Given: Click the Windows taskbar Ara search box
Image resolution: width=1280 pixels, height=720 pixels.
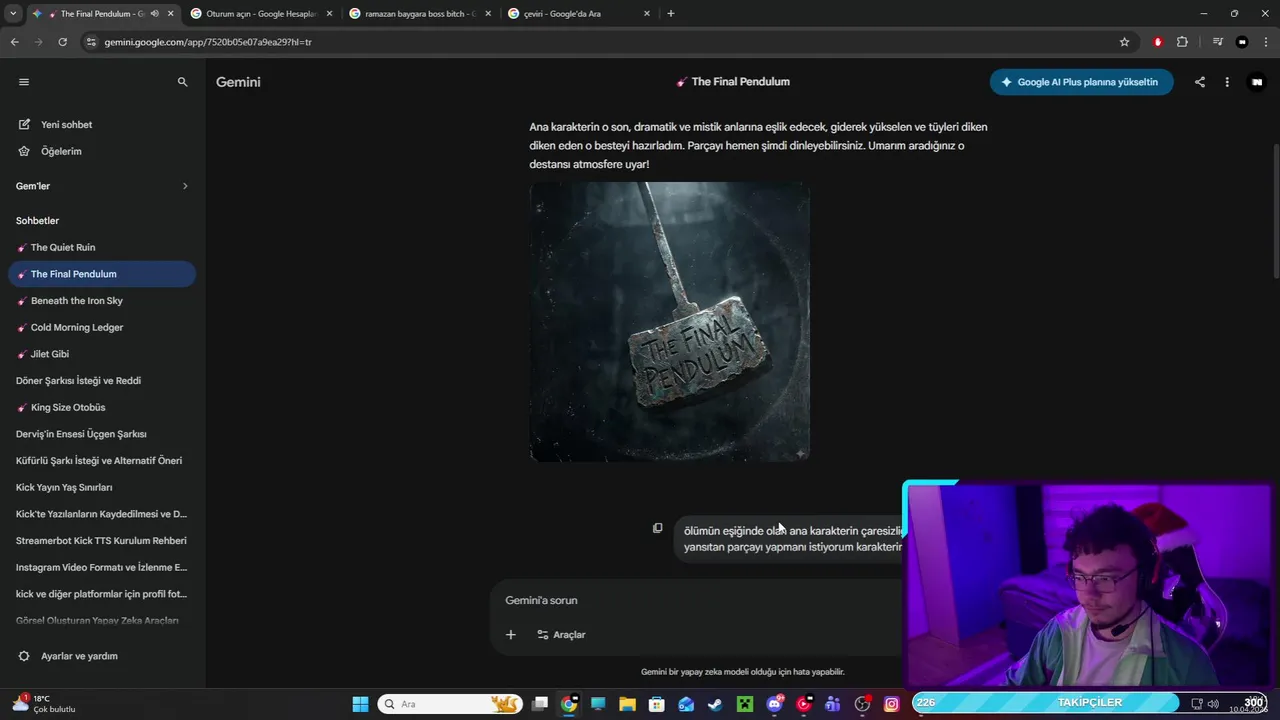Looking at the screenshot, I should [450, 704].
